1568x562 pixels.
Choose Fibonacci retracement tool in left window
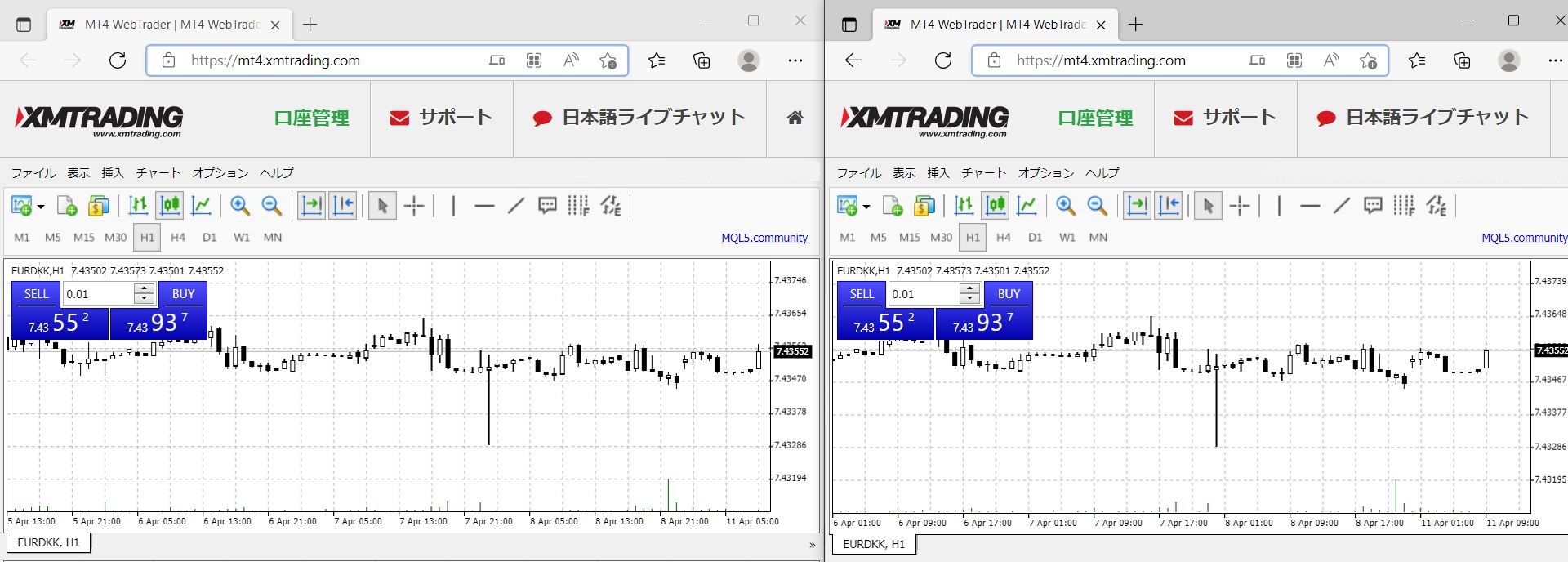578,206
